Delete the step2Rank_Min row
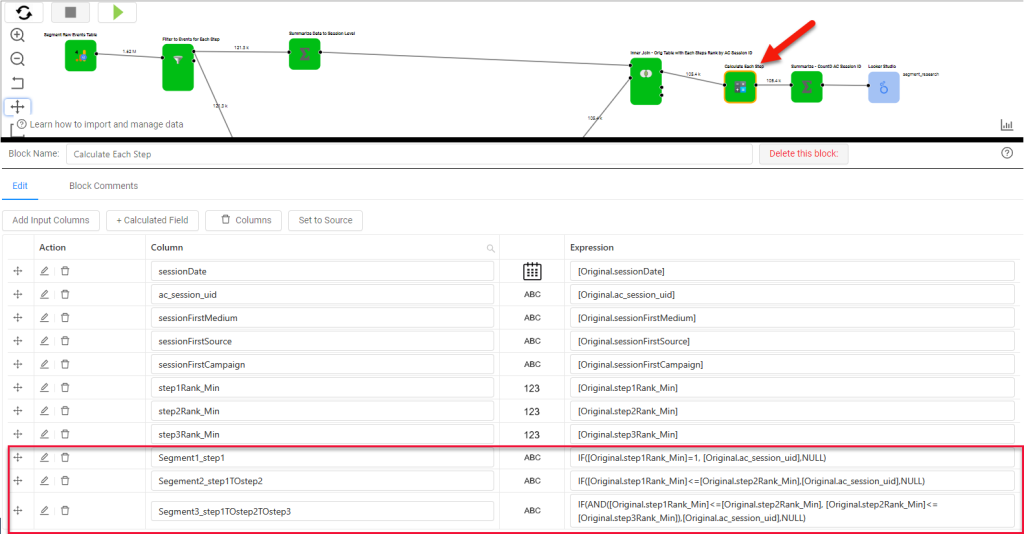Screen dimensions: 1024x534 tap(65, 411)
